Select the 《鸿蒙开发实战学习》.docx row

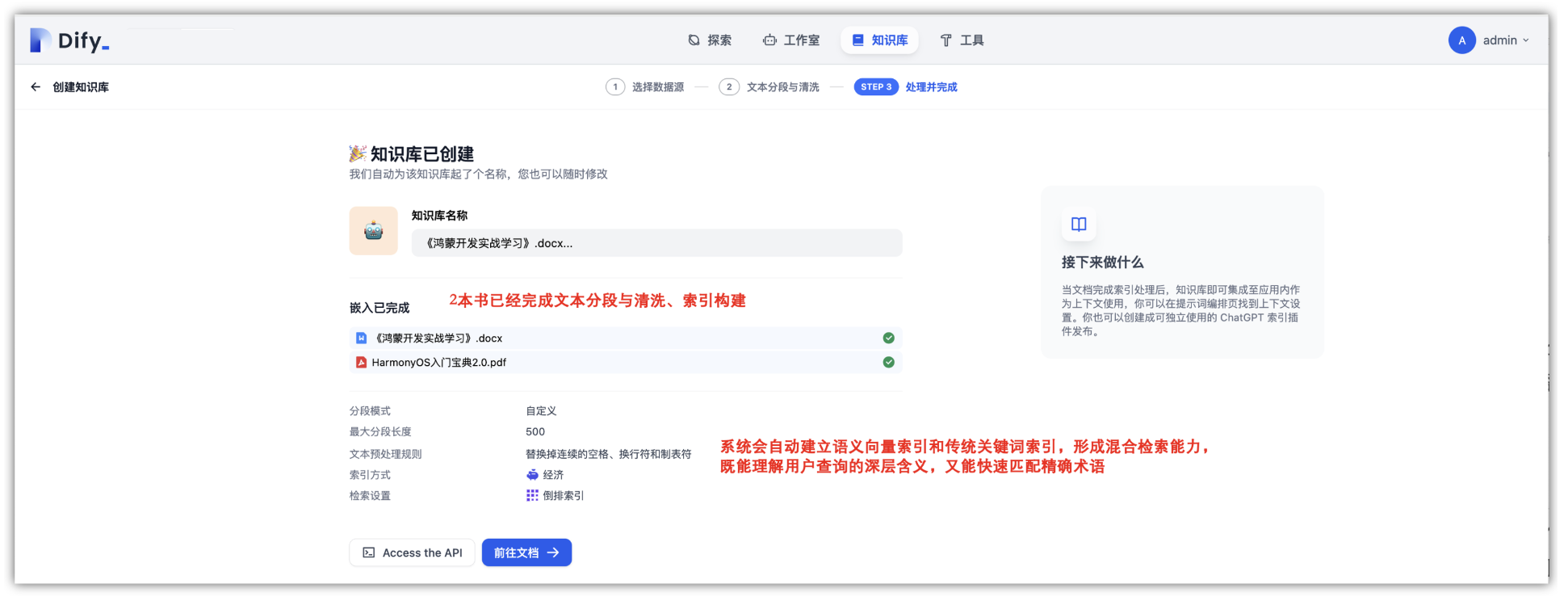click(x=626, y=338)
